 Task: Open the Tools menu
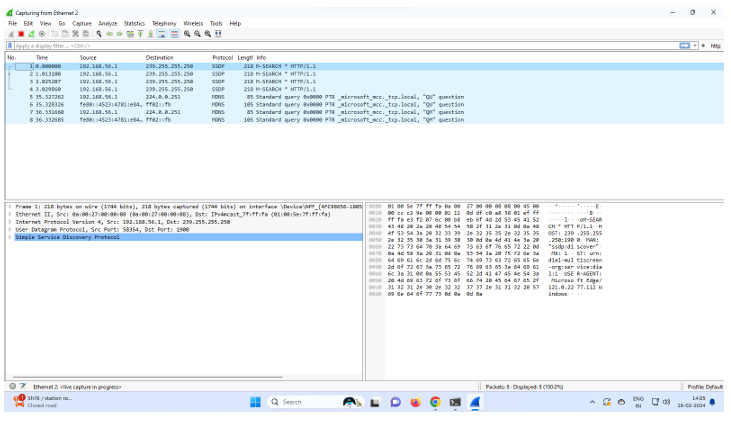click(216, 23)
